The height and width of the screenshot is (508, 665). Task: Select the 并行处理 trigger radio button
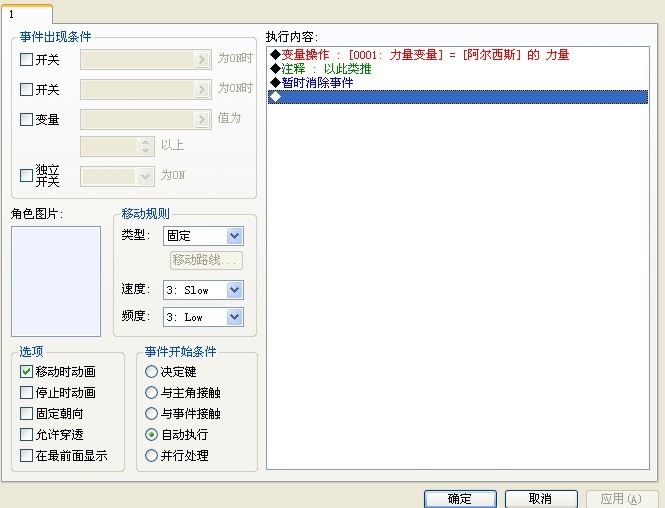point(151,456)
